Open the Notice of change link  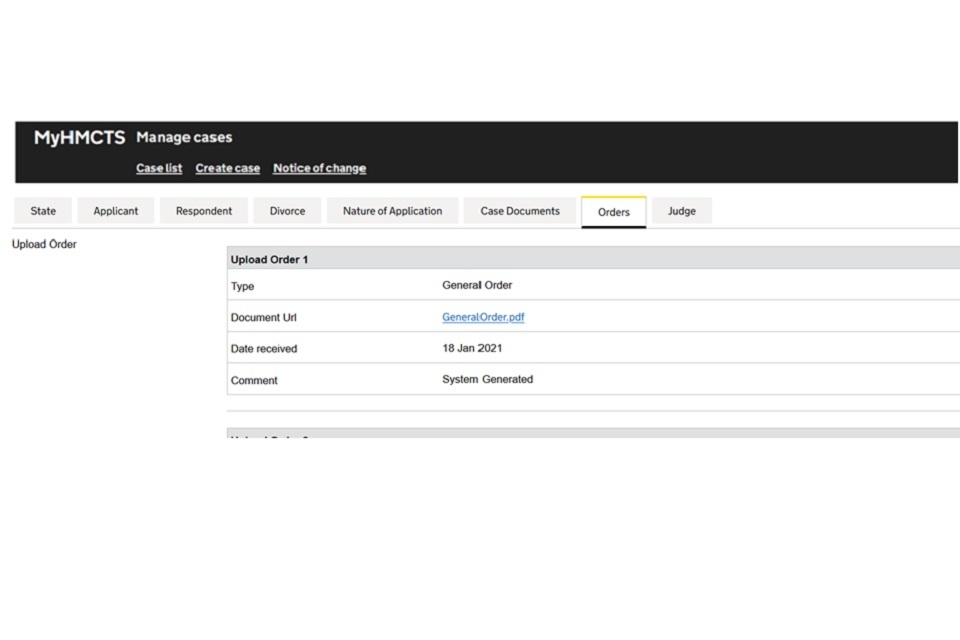coord(319,169)
